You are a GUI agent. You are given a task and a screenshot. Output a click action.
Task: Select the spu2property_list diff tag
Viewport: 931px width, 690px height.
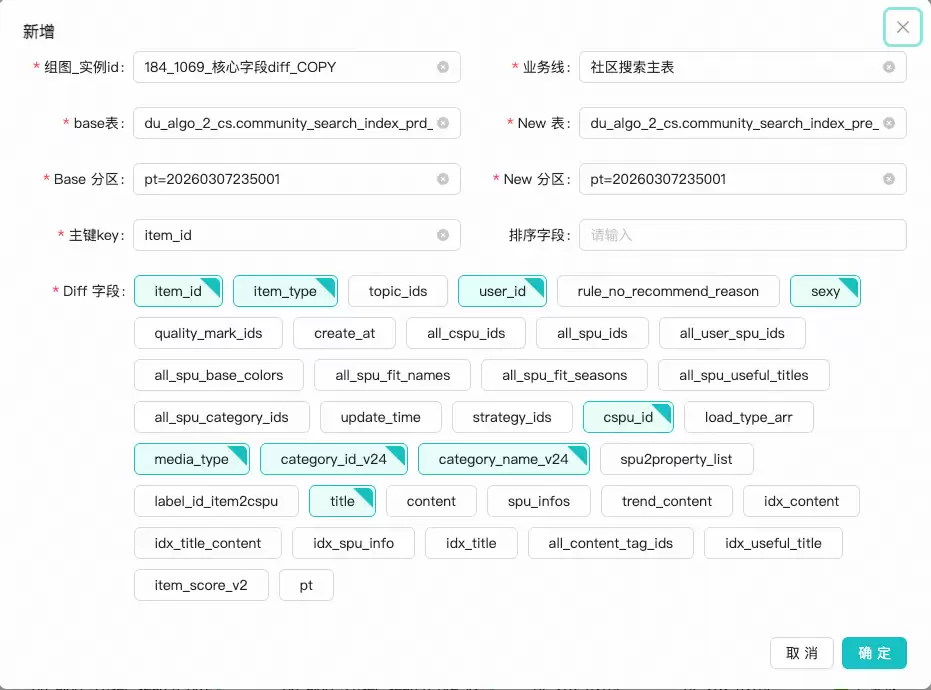676,459
